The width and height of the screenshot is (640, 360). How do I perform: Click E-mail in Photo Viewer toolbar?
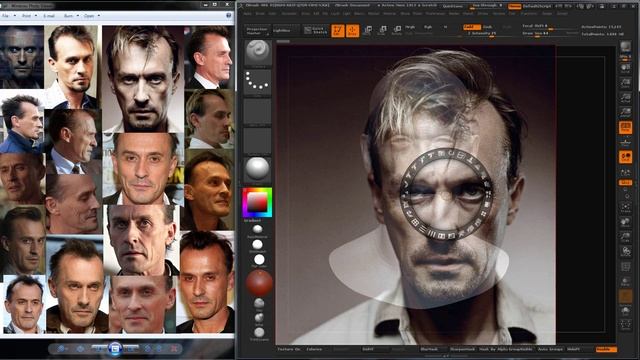49,16
